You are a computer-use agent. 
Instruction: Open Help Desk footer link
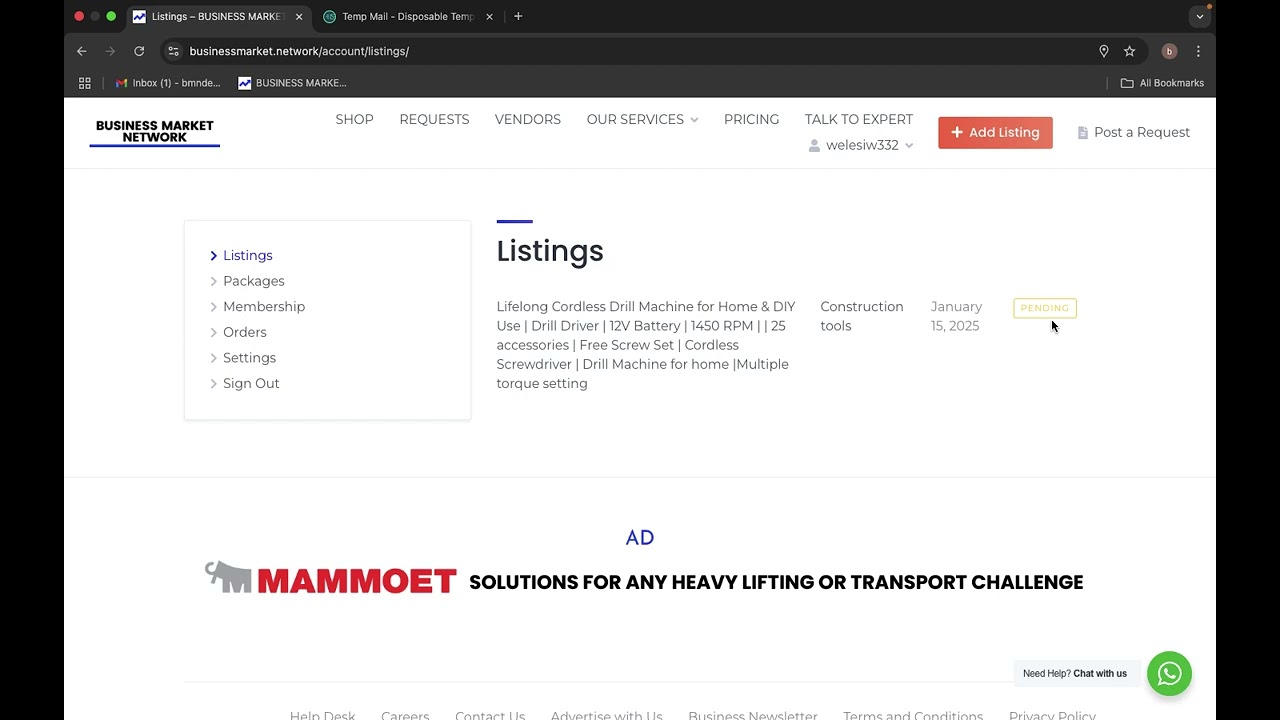tap(322, 715)
